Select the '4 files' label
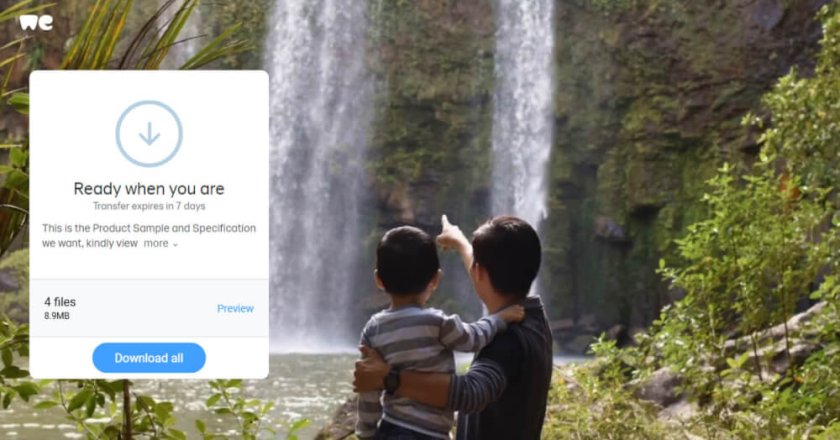The image size is (840, 440). point(60,302)
